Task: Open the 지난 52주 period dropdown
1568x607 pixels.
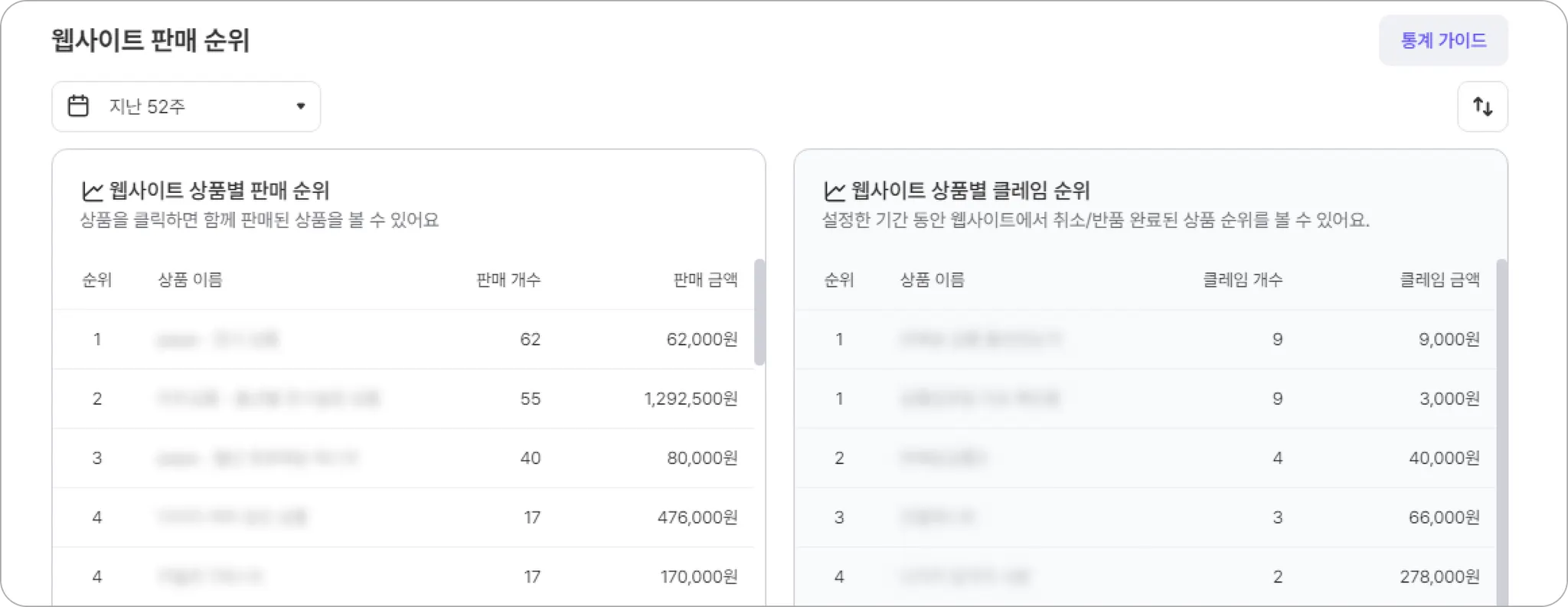Action: 186,106
